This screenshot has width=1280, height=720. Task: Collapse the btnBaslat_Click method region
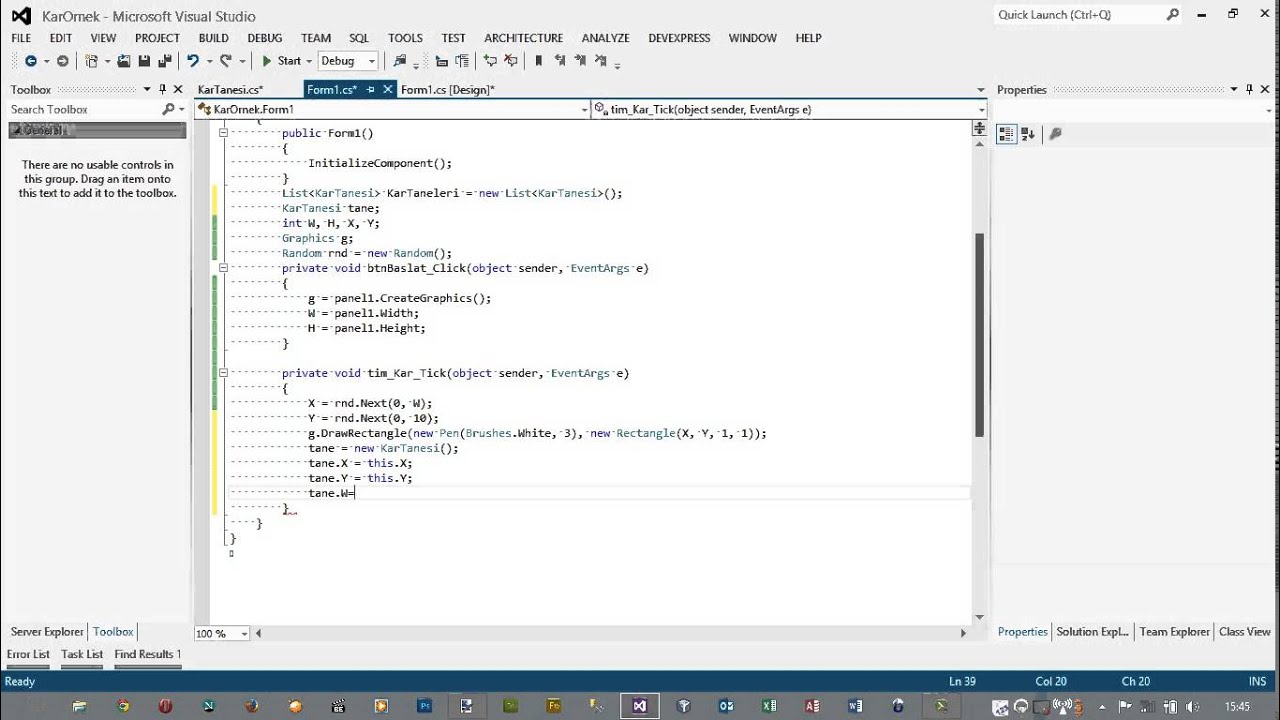click(x=223, y=268)
